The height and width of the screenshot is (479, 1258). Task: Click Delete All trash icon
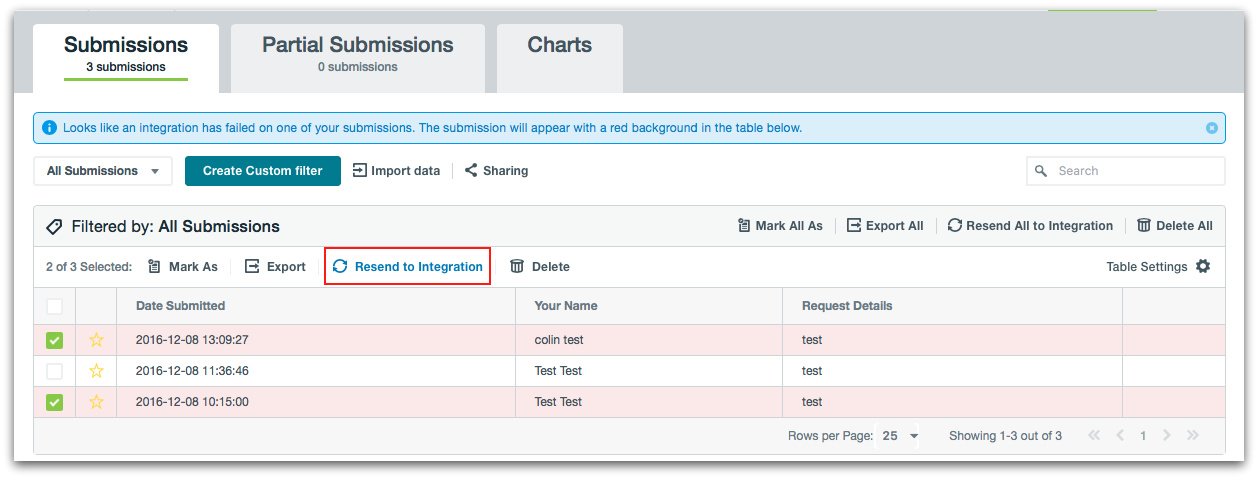pos(1144,226)
